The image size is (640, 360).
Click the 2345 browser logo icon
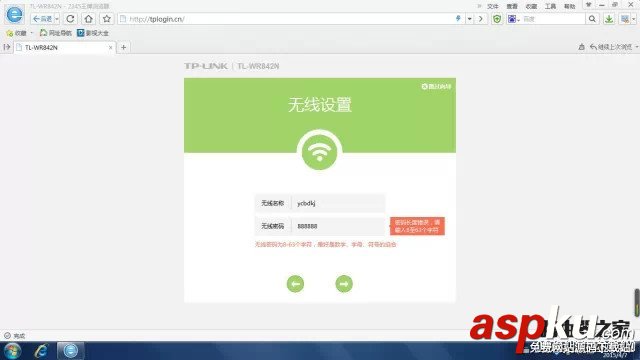click(x=14, y=15)
